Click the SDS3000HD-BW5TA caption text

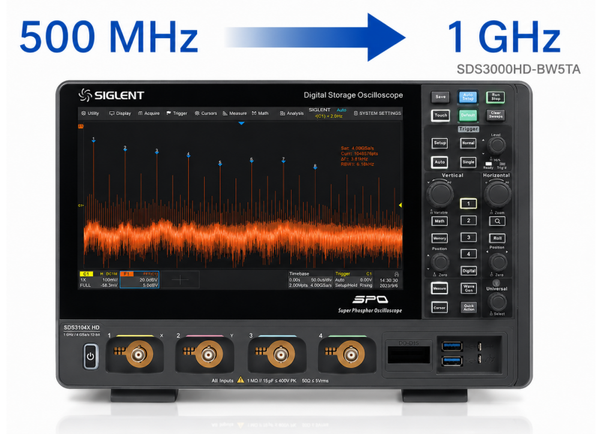click(x=518, y=69)
